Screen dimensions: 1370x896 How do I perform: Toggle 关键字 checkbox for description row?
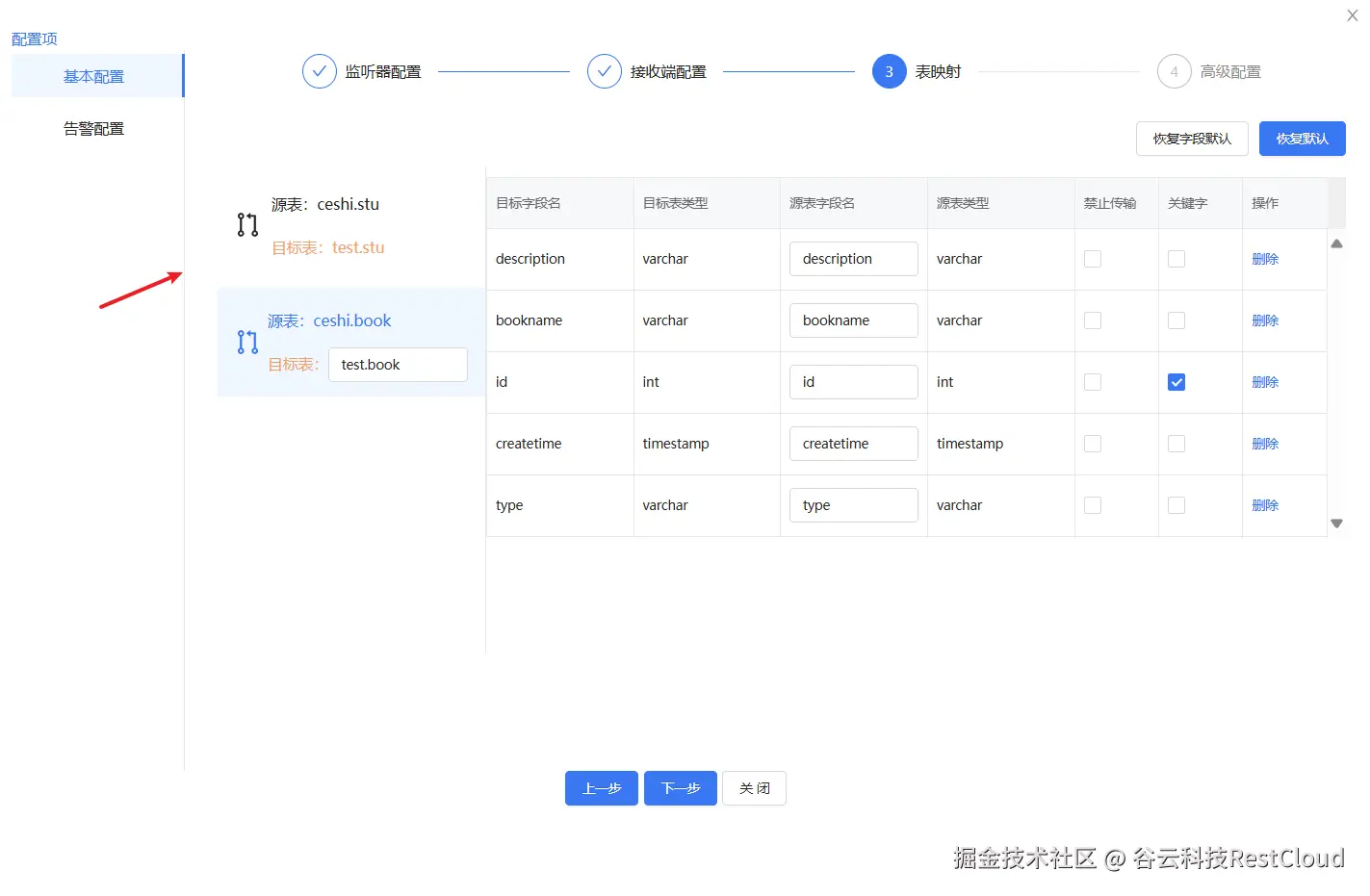(x=1176, y=259)
